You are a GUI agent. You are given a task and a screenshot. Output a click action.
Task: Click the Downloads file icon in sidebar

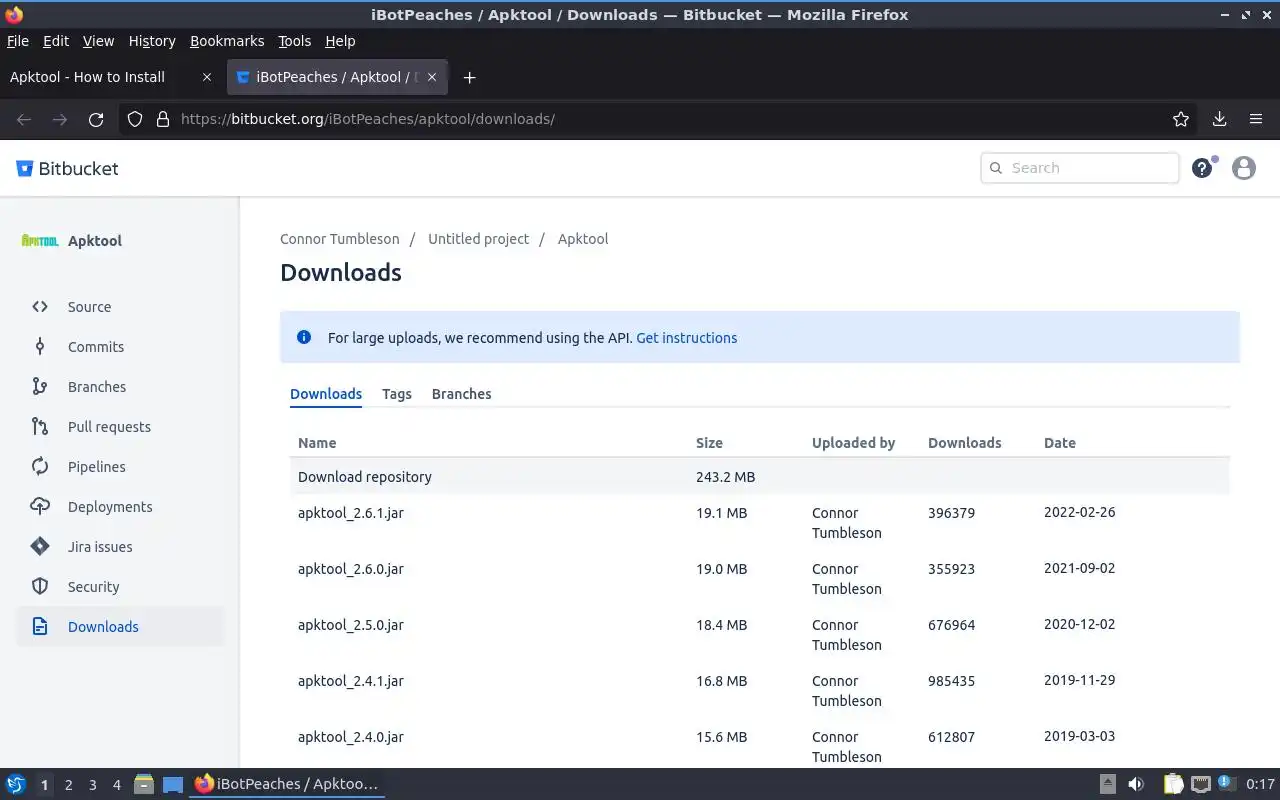pyautogui.click(x=40, y=627)
